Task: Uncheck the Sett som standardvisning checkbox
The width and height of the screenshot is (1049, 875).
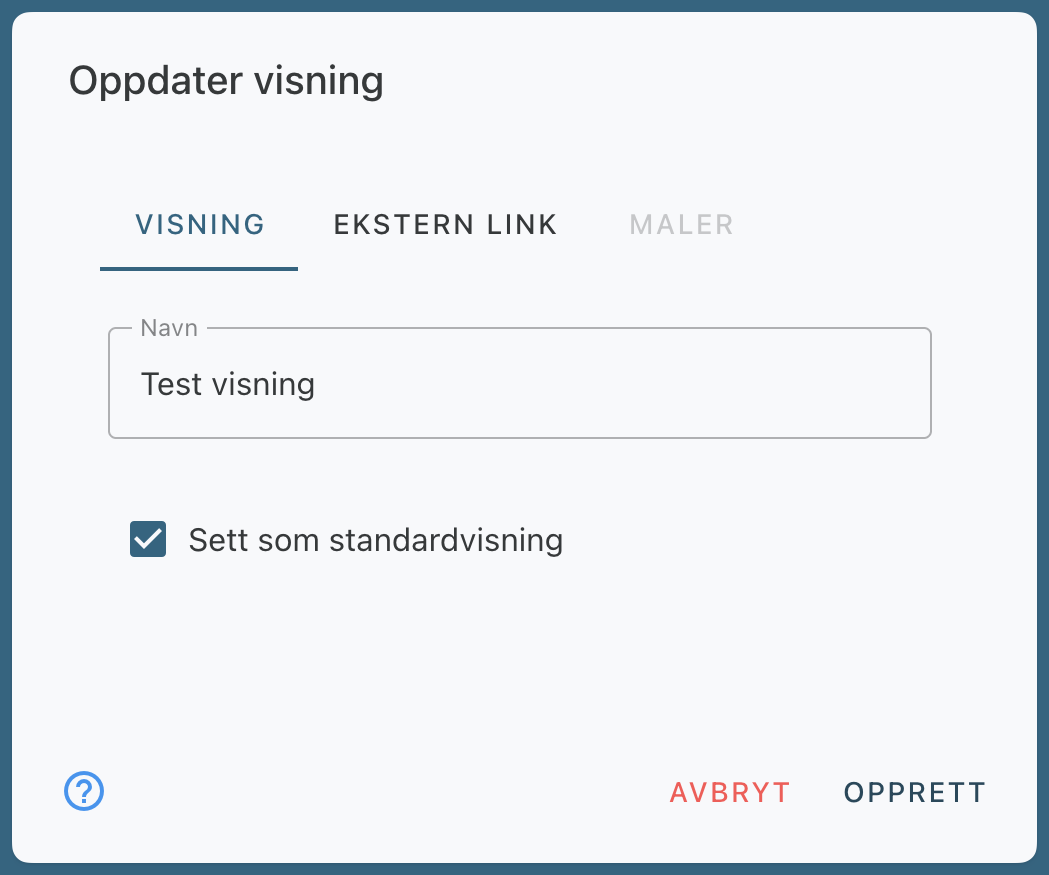Action: (148, 540)
